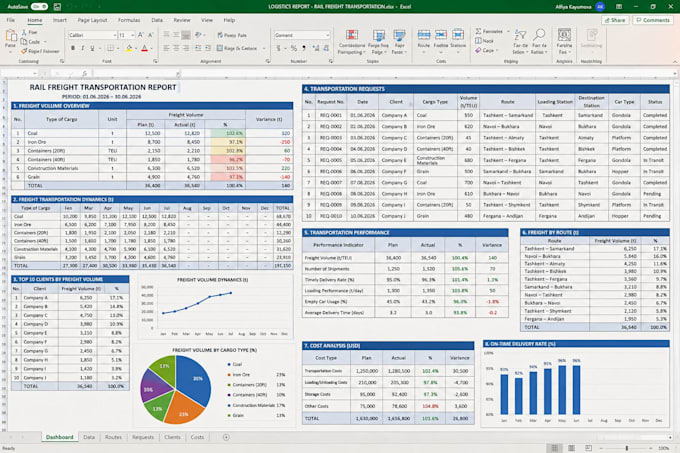This screenshot has height=453, width=680.
Task: Click the conditional formatting icon in Styles
Action: pos(352,35)
